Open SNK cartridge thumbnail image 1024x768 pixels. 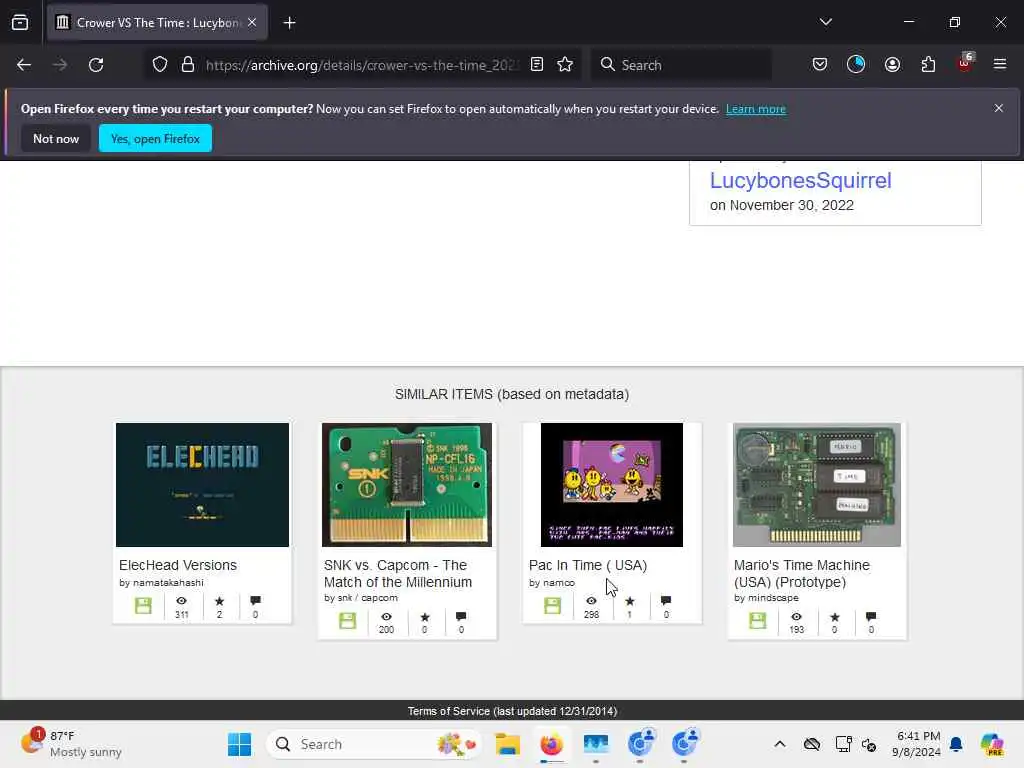click(x=407, y=485)
